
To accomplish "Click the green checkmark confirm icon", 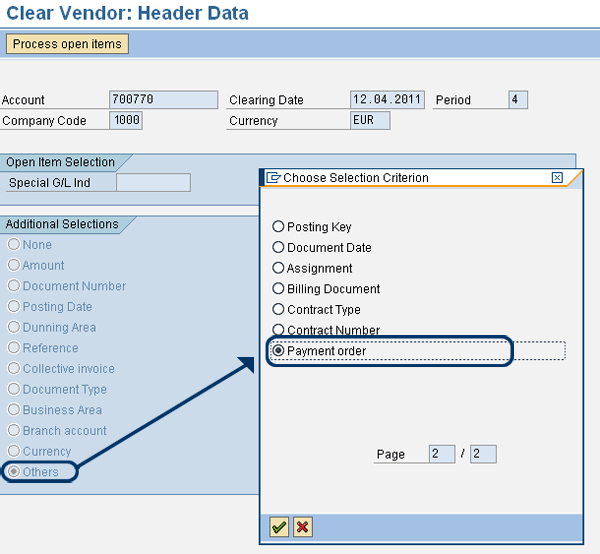I will tap(280, 526).
